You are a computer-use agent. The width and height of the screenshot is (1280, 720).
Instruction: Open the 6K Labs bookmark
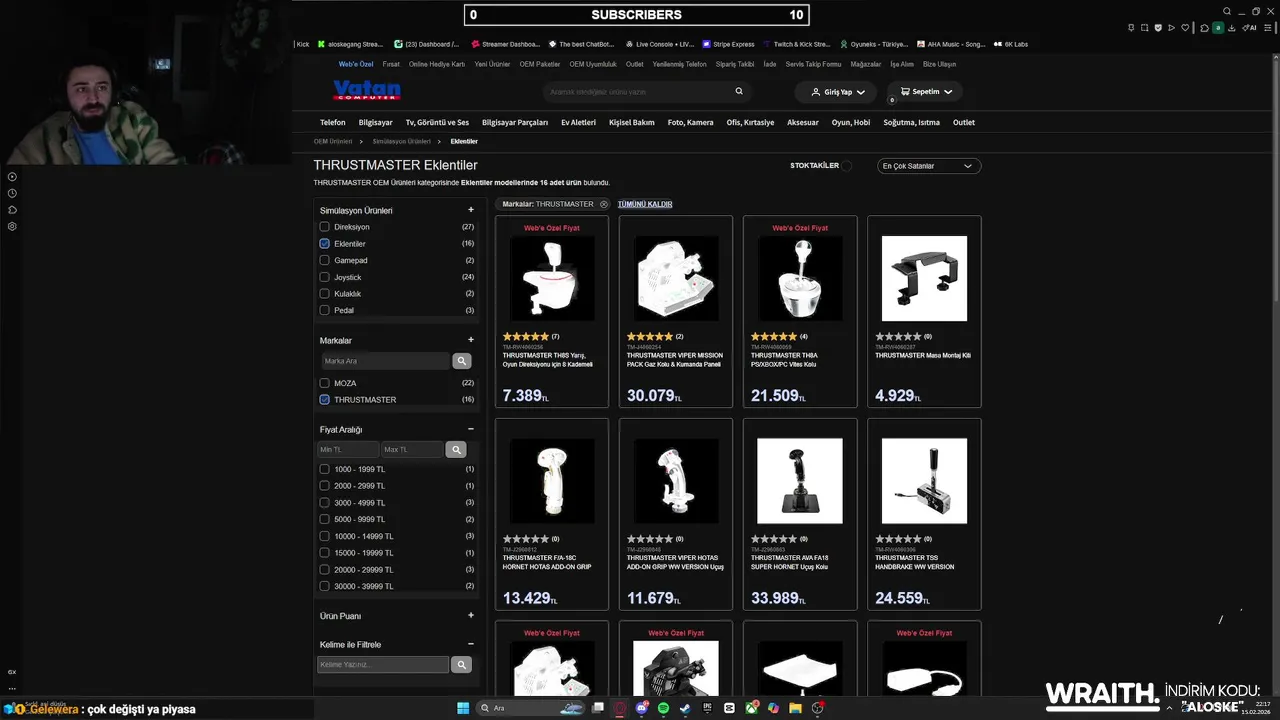point(1011,44)
